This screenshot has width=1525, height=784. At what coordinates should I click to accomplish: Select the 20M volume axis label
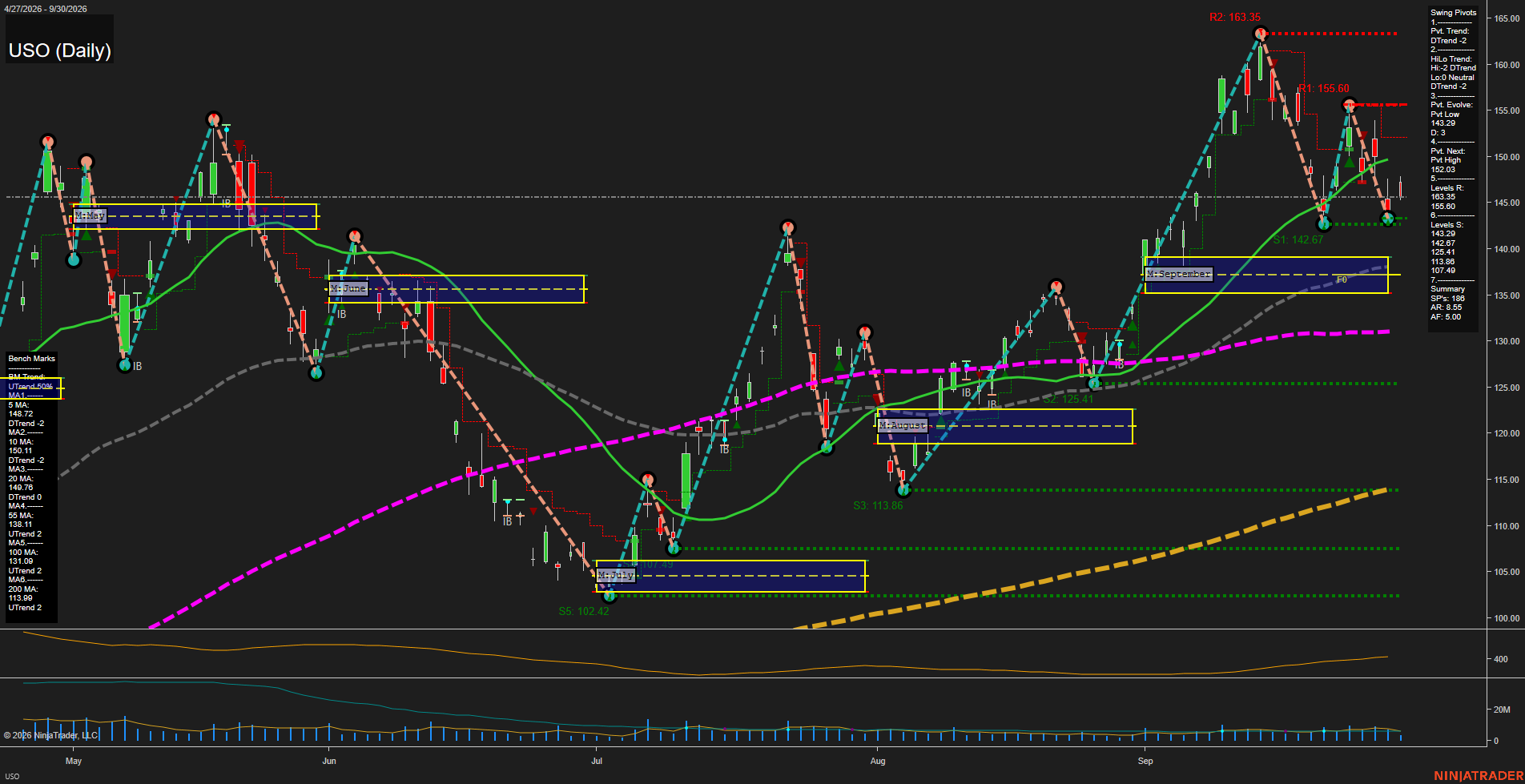point(1502,710)
